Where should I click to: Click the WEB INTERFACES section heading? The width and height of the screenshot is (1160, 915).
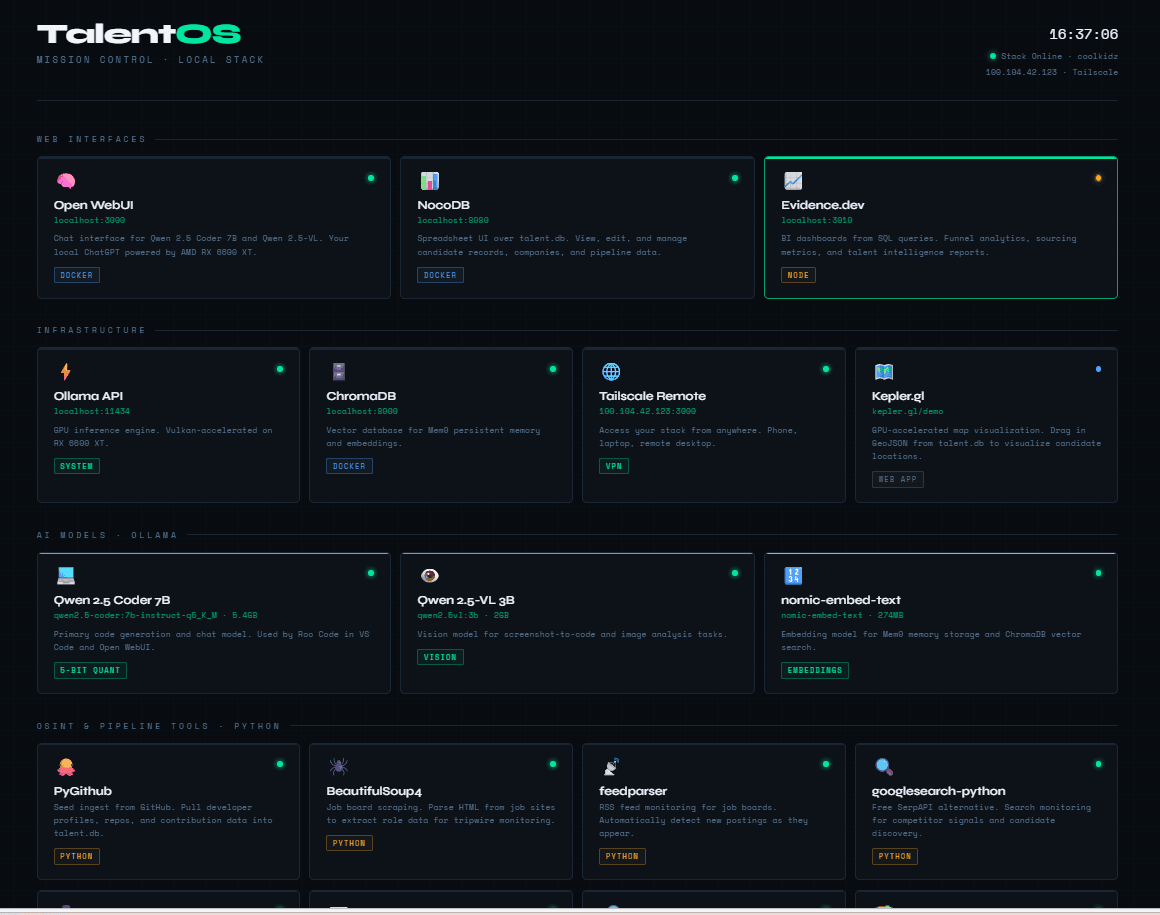point(91,139)
